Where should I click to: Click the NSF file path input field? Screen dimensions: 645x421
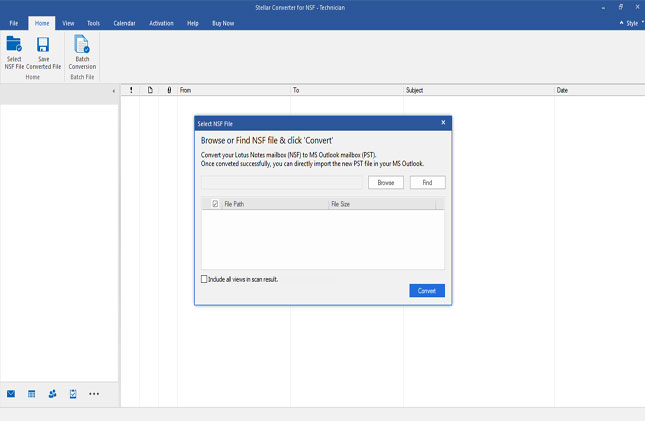point(281,183)
